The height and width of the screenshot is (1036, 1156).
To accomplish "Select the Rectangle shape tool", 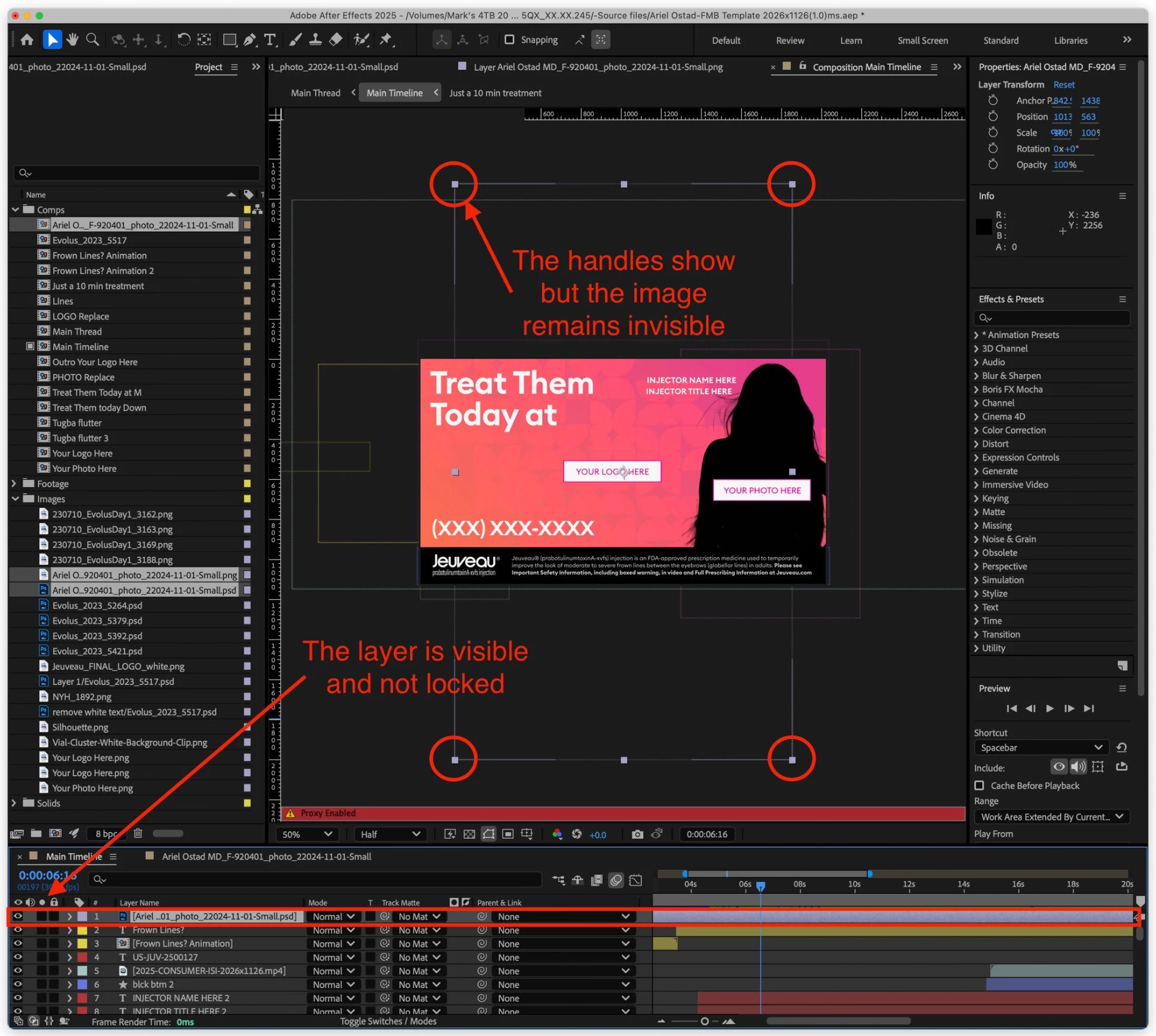I will (x=229, y=39).
